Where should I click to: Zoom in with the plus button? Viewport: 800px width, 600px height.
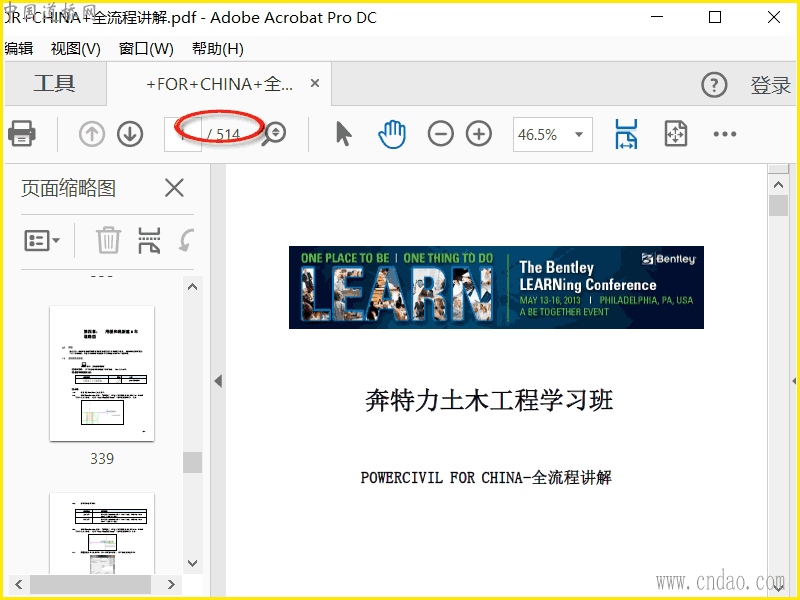tap(479, 134)
